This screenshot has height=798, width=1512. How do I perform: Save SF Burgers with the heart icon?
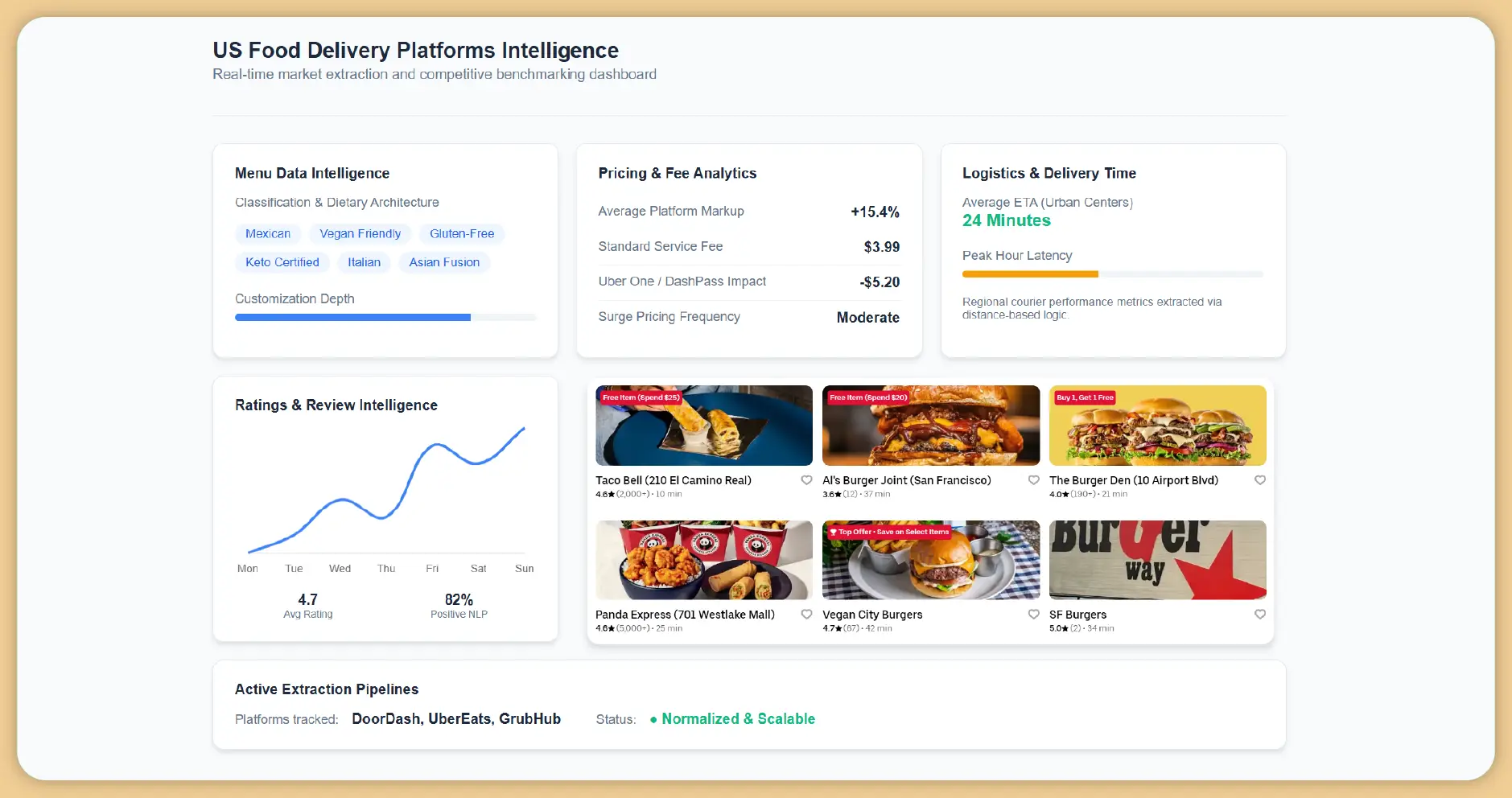click(x=1260, y=615)
